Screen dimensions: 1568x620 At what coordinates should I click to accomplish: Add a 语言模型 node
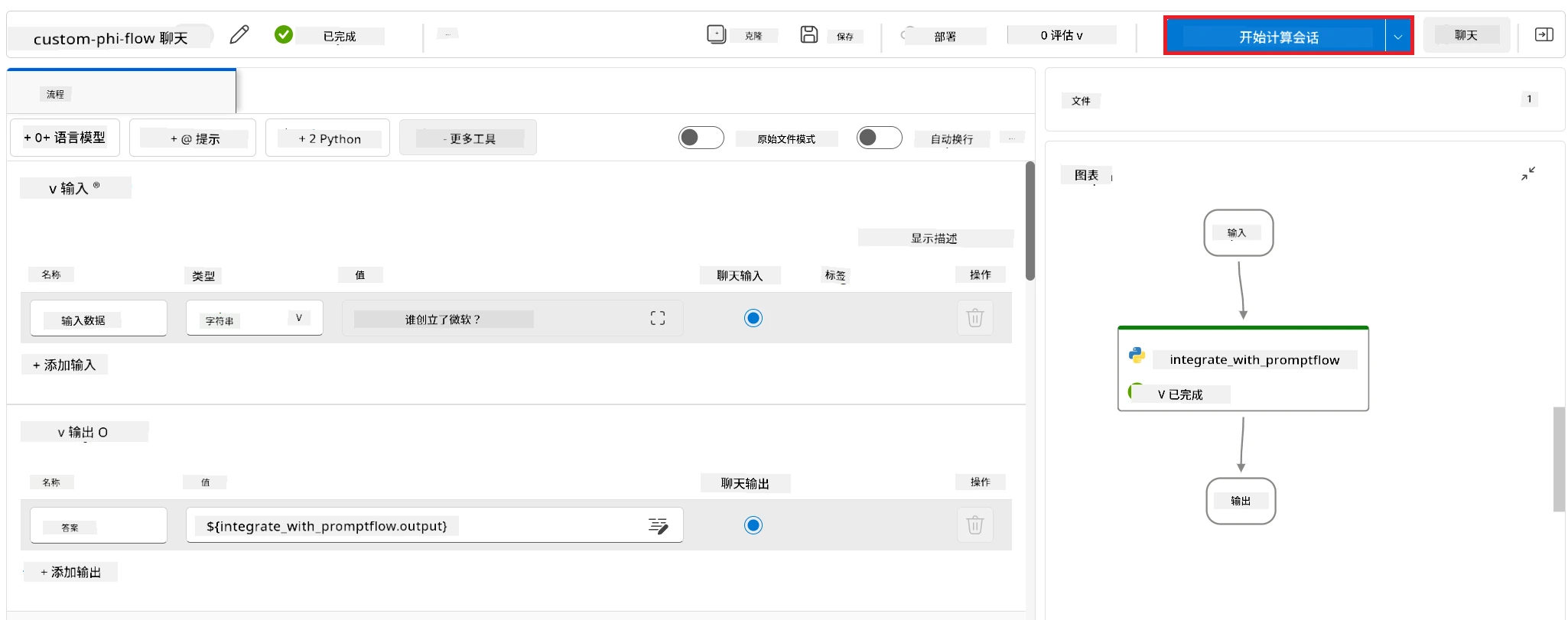(65, 138)
